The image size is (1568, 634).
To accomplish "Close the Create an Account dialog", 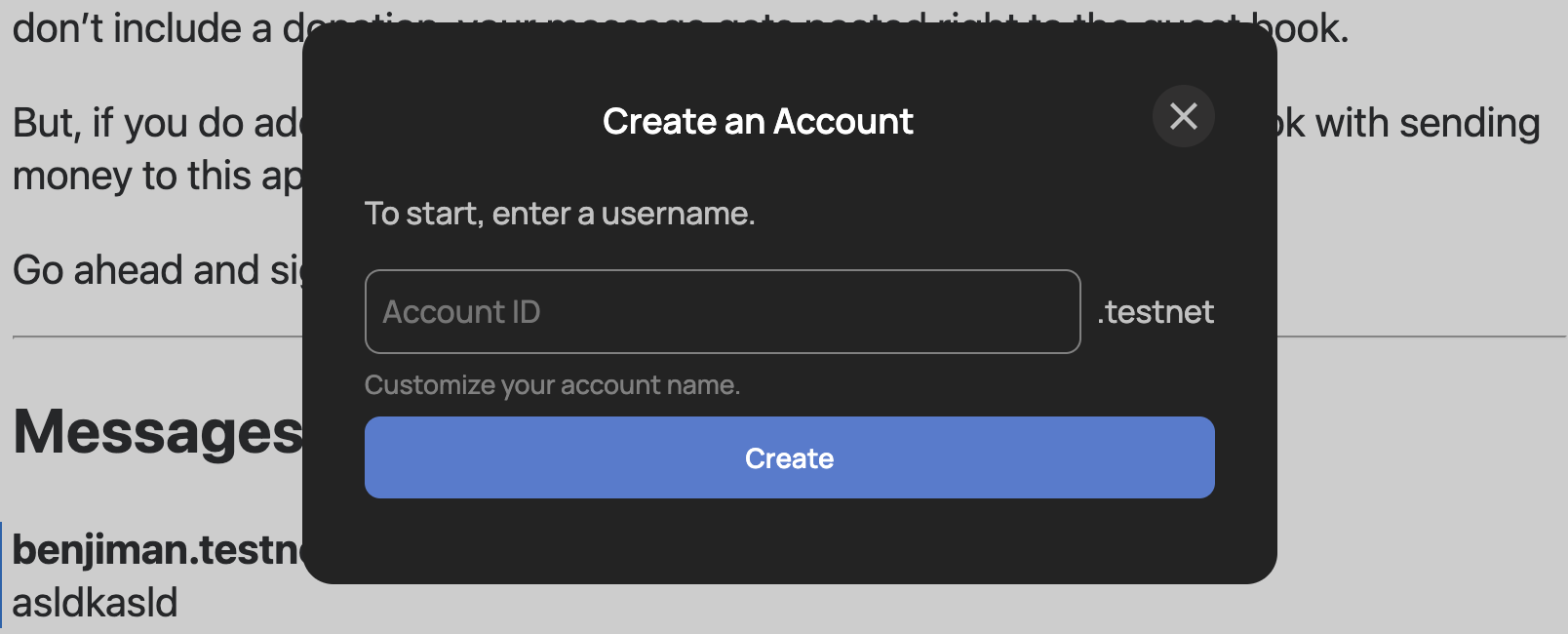I will click(1183, 117).
